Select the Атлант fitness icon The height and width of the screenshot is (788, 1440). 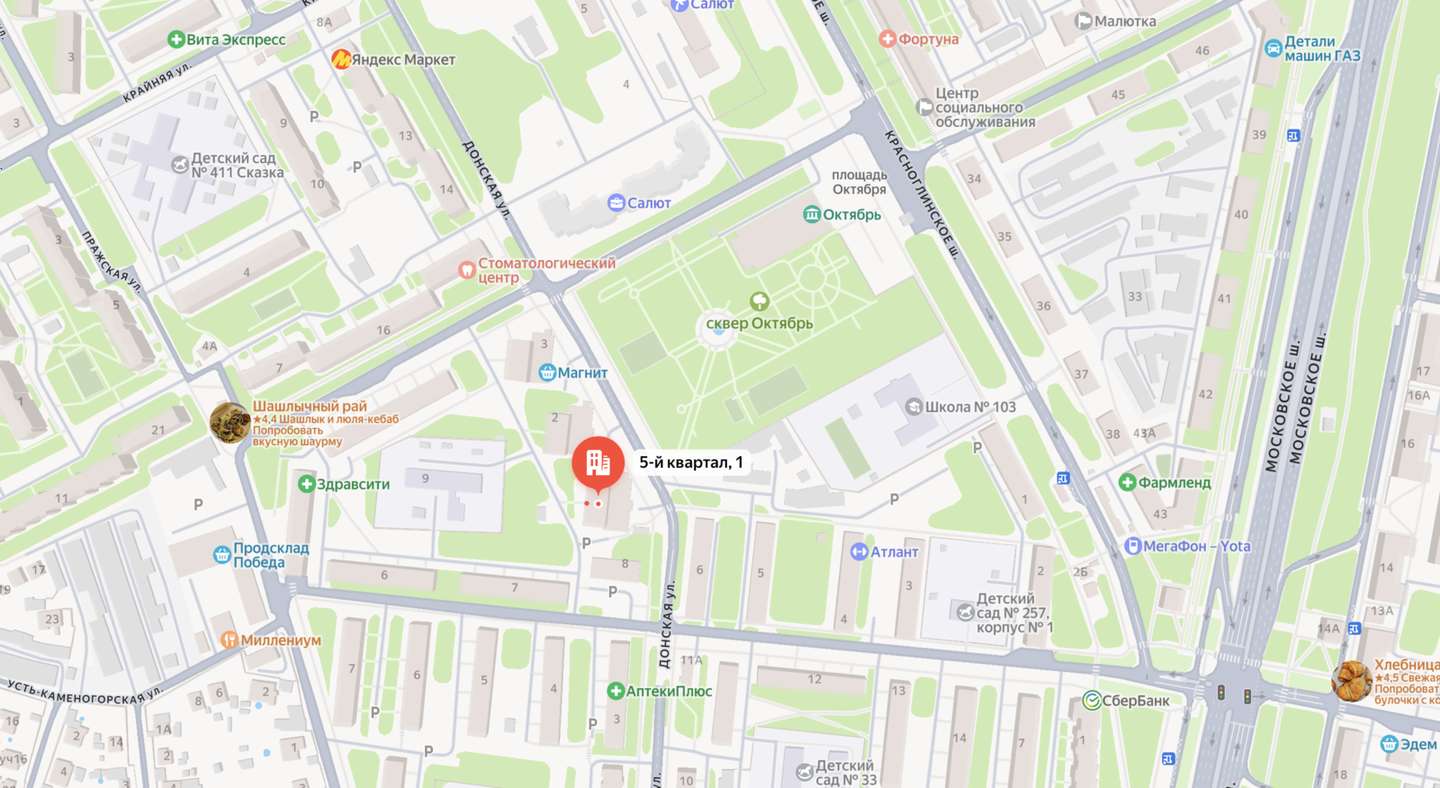click(x=858, y=551)
